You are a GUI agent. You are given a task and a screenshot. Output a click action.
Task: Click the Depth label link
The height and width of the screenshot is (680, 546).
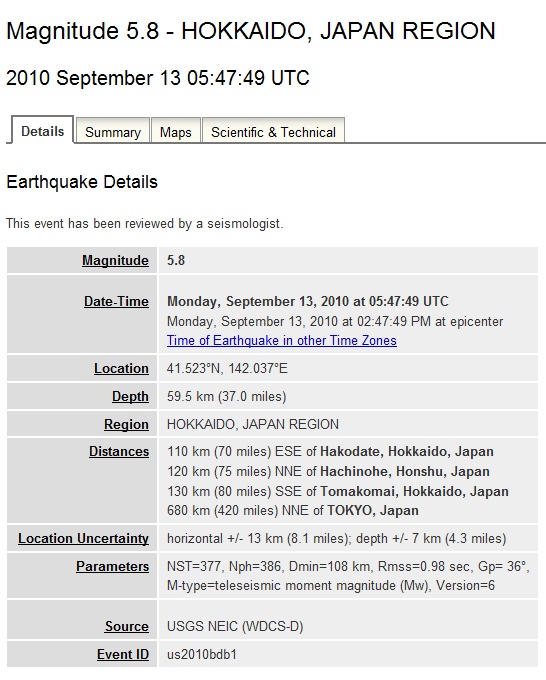pyautogui.click(x=130, y=396)
